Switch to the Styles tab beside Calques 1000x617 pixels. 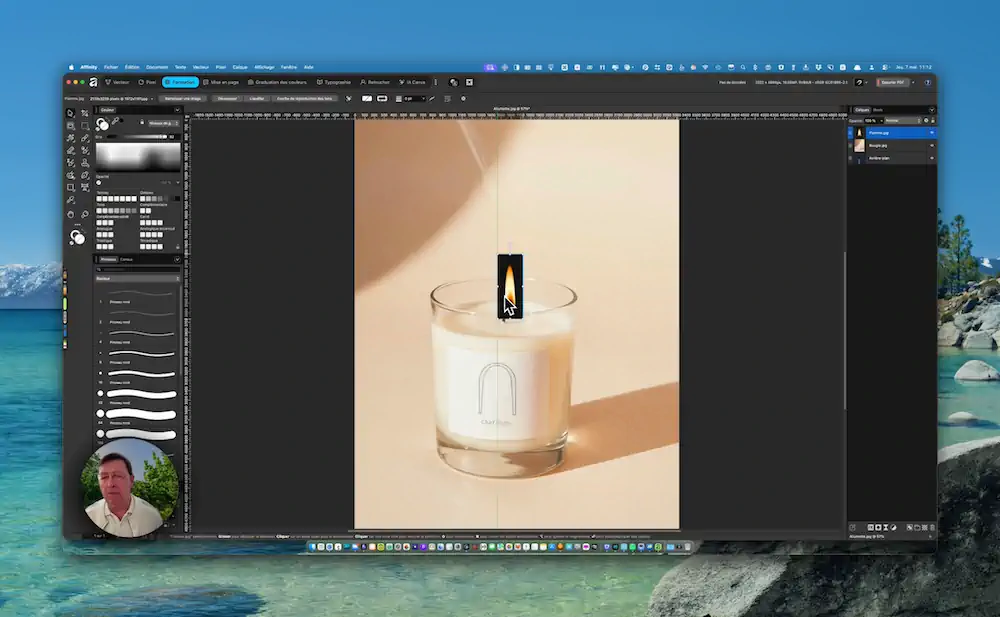[878, 110]
